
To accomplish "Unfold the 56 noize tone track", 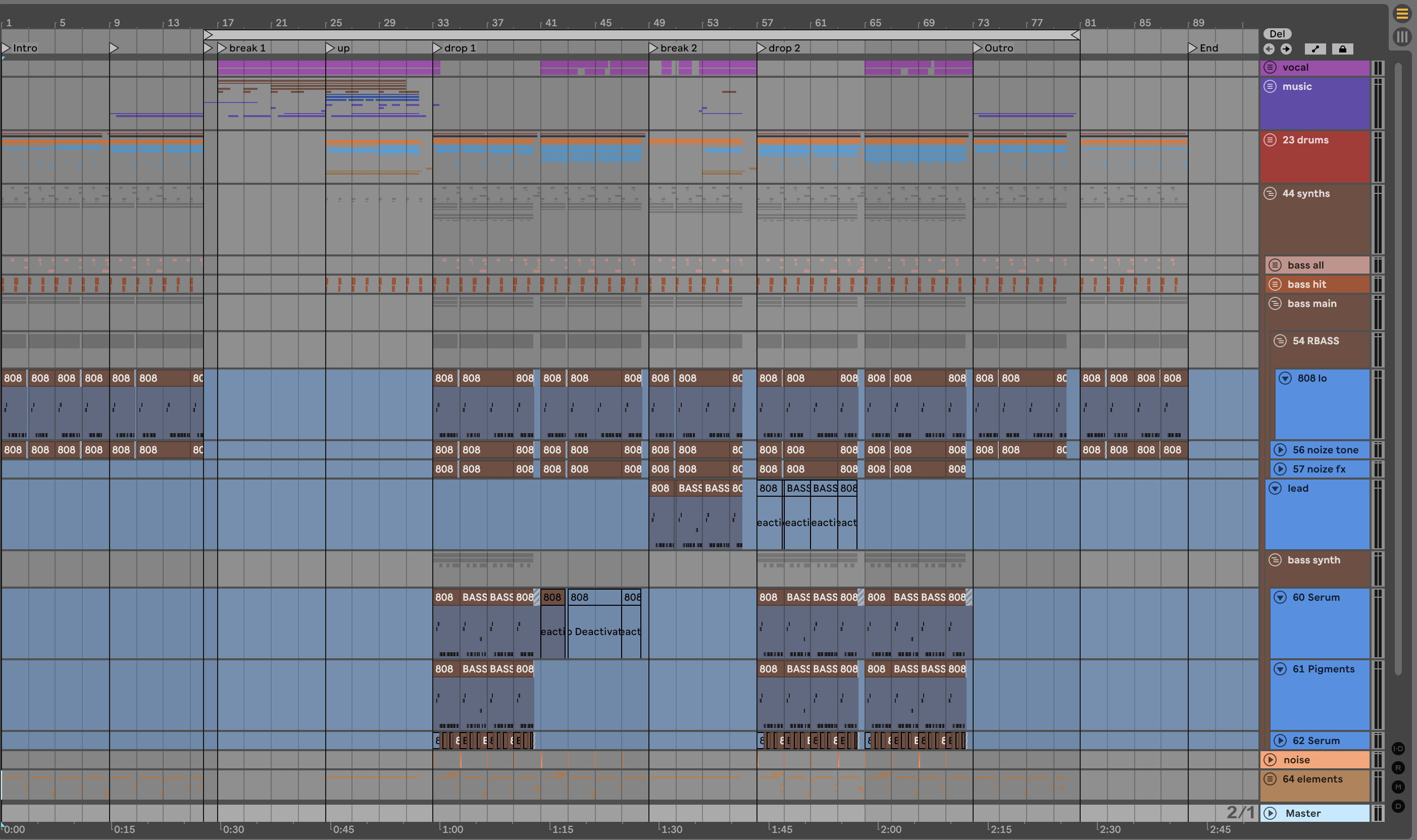I will click(x=1280, y=450).
